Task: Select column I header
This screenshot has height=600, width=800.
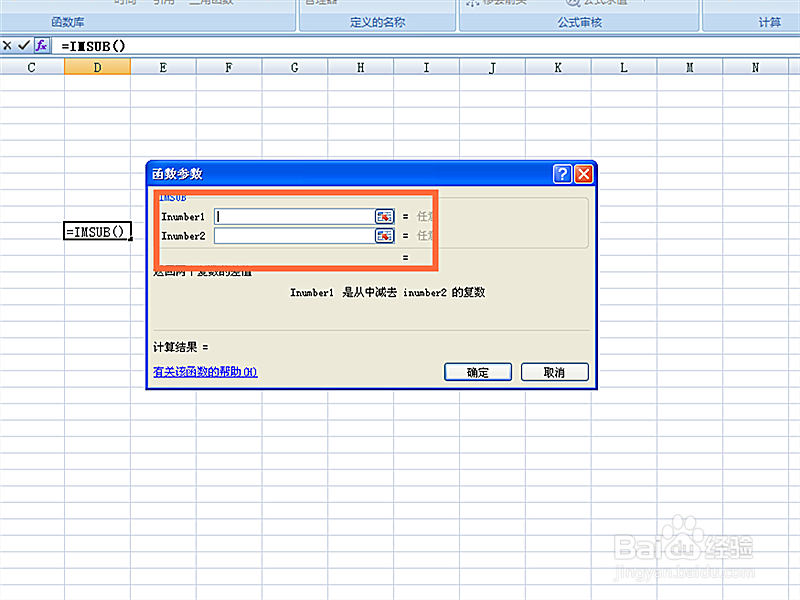Action: point(427,67)
